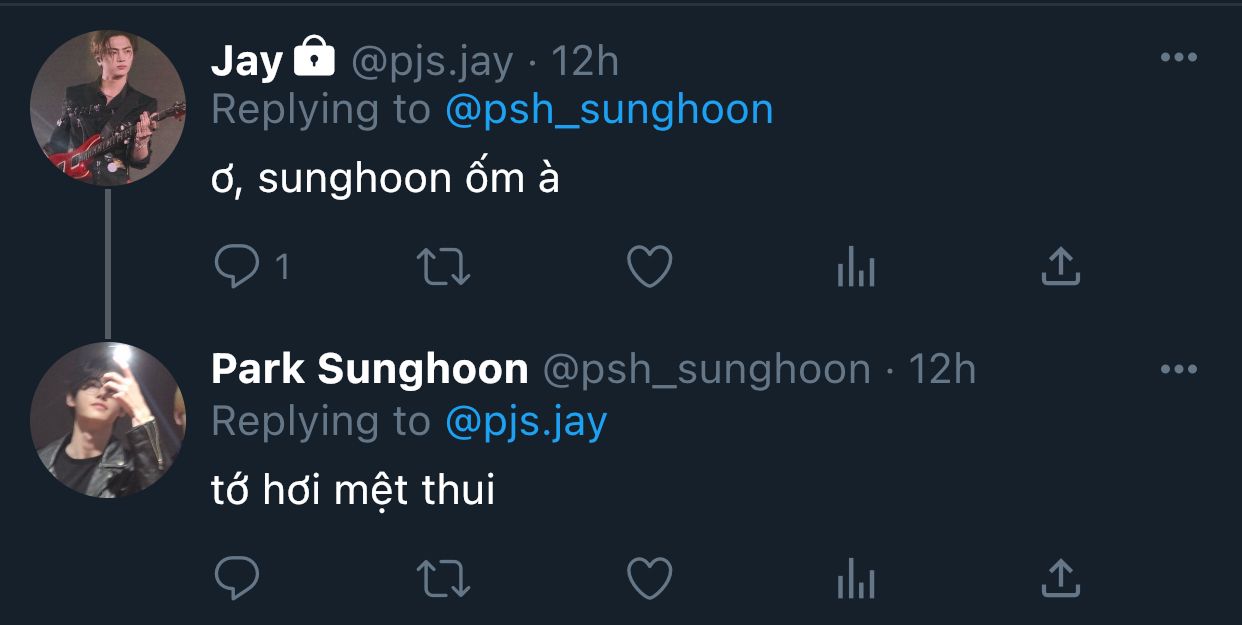Share Jay's tweet using upload icon
Viewport: 1242px width, 625px height.
click(x=1061, y=267)
